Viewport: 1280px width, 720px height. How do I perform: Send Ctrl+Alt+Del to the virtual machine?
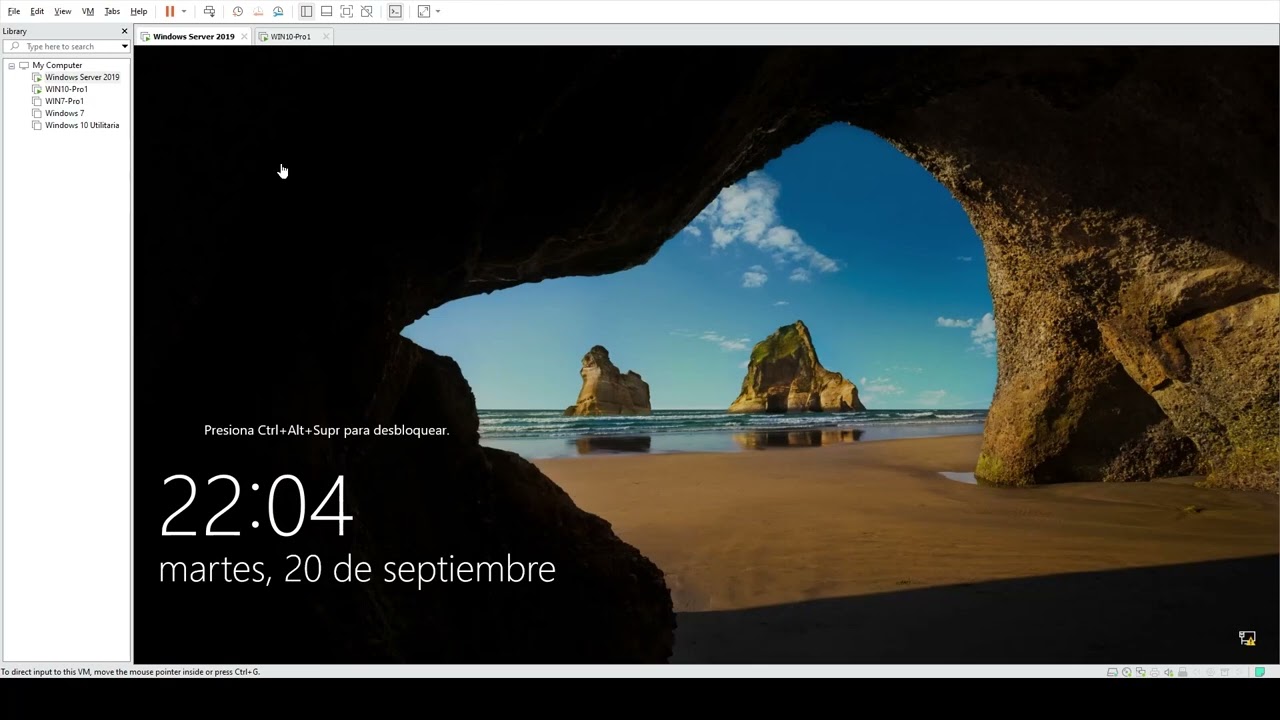[x=209, y=11]
